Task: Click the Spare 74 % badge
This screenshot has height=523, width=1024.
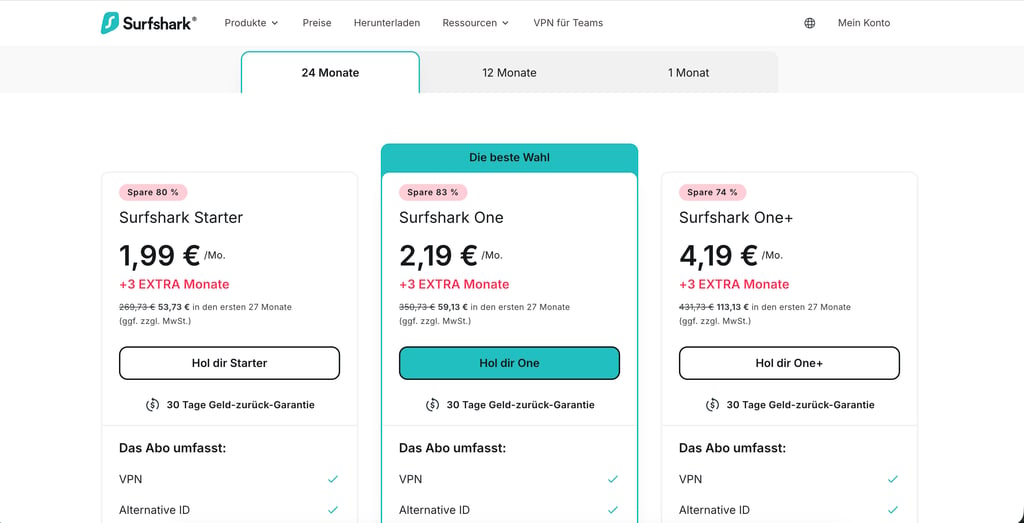Action: (x=712, y=192)
